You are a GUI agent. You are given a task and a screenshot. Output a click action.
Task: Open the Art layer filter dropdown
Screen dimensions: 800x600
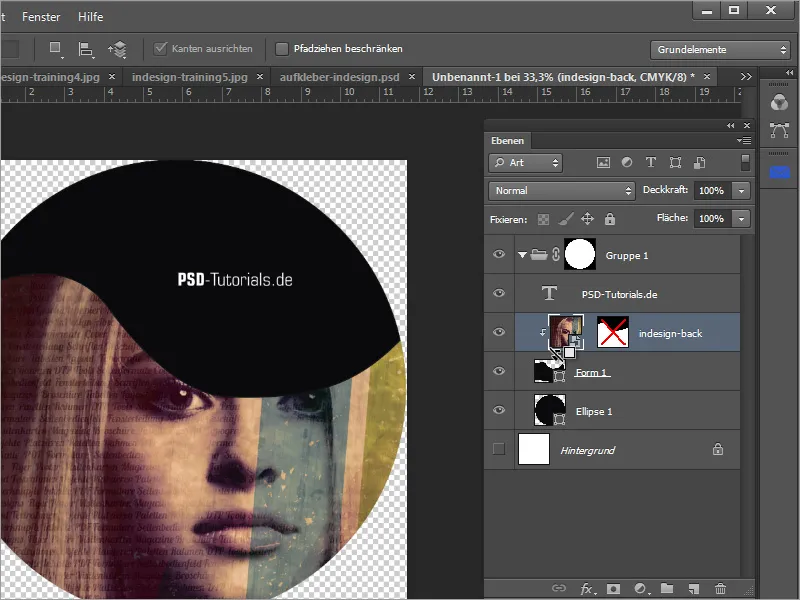525,163
